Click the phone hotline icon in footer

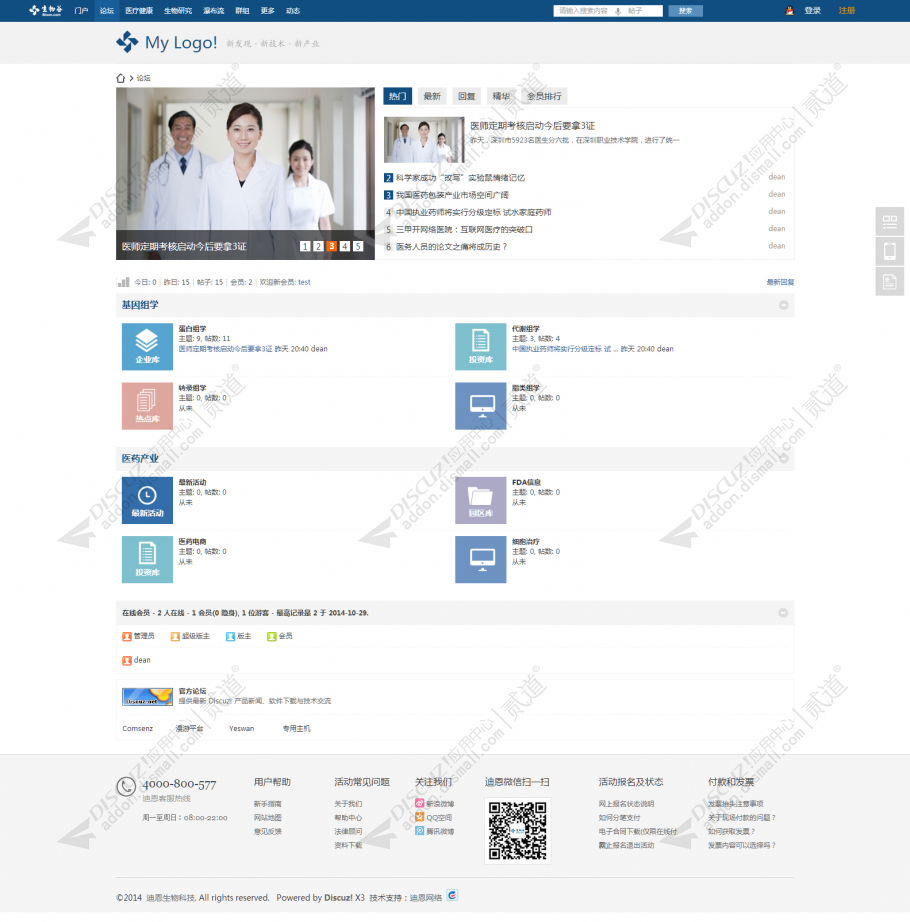point(126,786)
